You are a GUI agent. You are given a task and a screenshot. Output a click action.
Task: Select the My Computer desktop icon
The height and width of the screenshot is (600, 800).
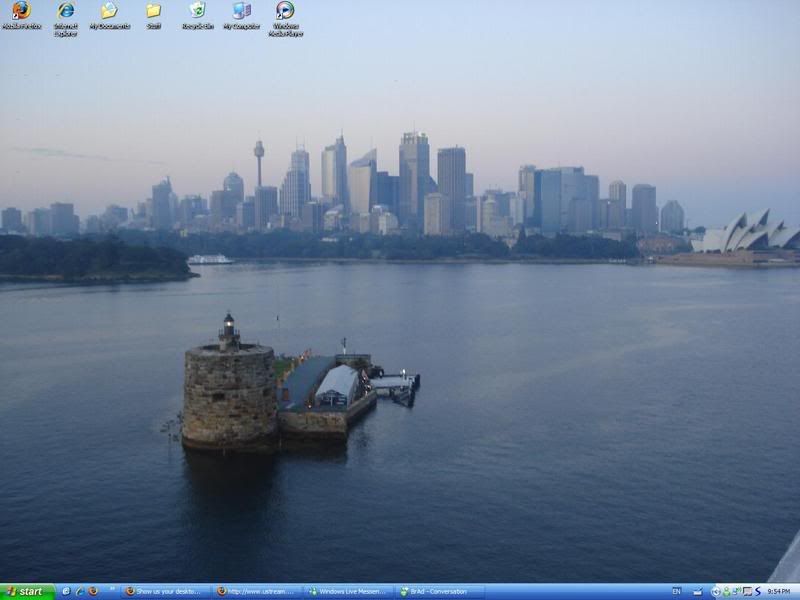pos(242,15)
